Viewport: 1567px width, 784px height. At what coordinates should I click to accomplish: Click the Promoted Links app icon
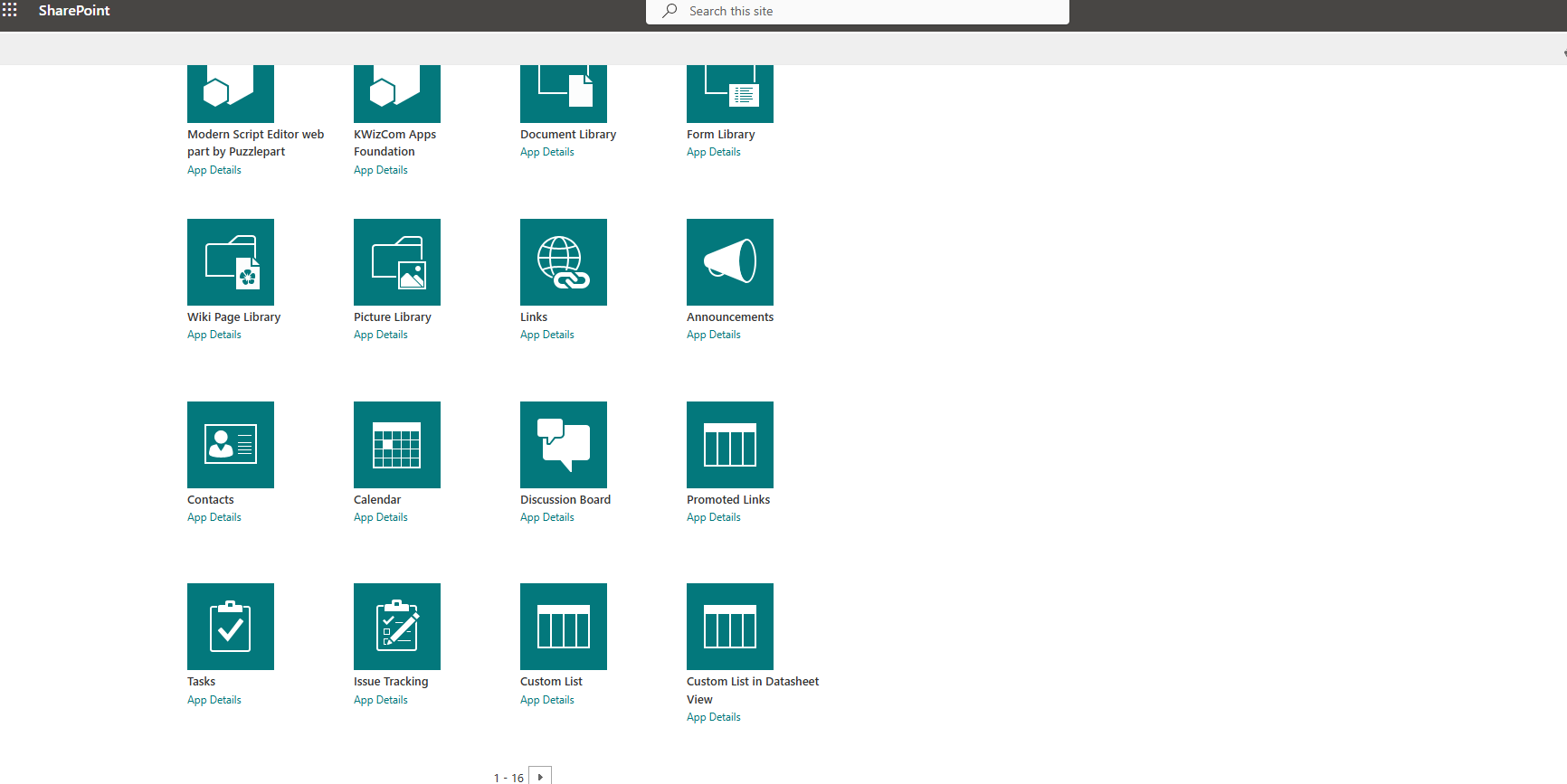729,445
